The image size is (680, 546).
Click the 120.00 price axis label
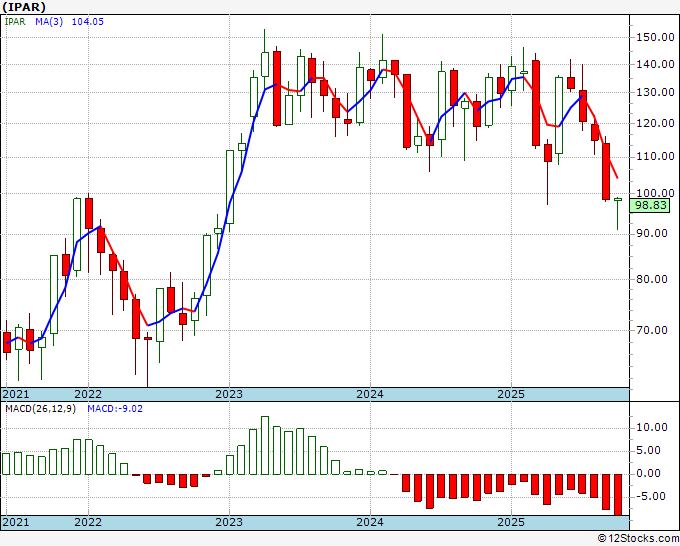point(655,123)
